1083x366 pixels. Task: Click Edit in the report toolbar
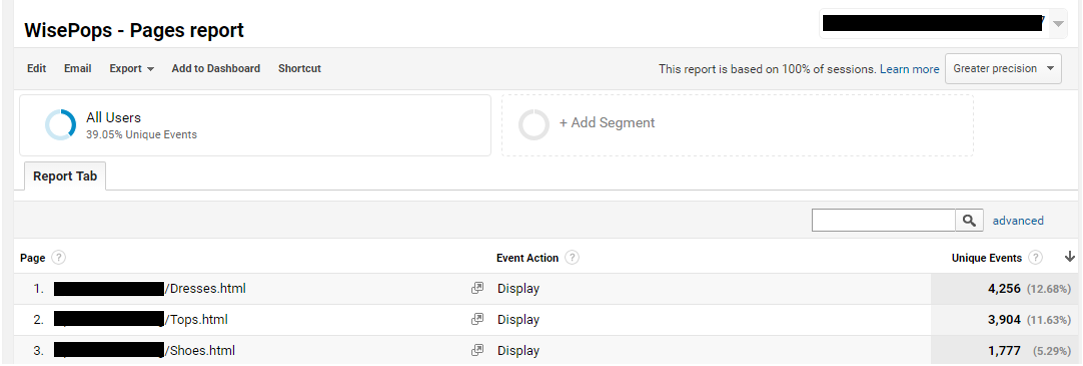(x=37, y=68)
